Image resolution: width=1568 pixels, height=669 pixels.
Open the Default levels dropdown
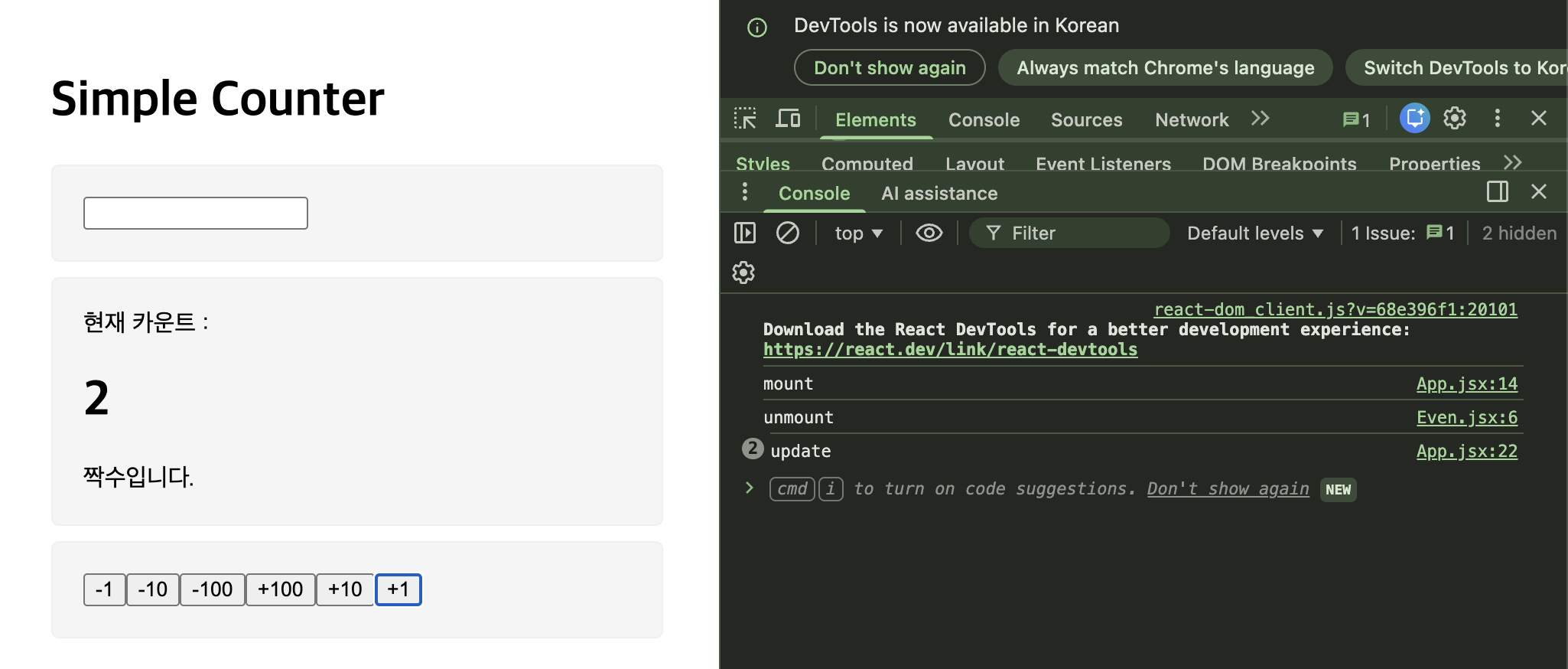tap(1254, 233)
